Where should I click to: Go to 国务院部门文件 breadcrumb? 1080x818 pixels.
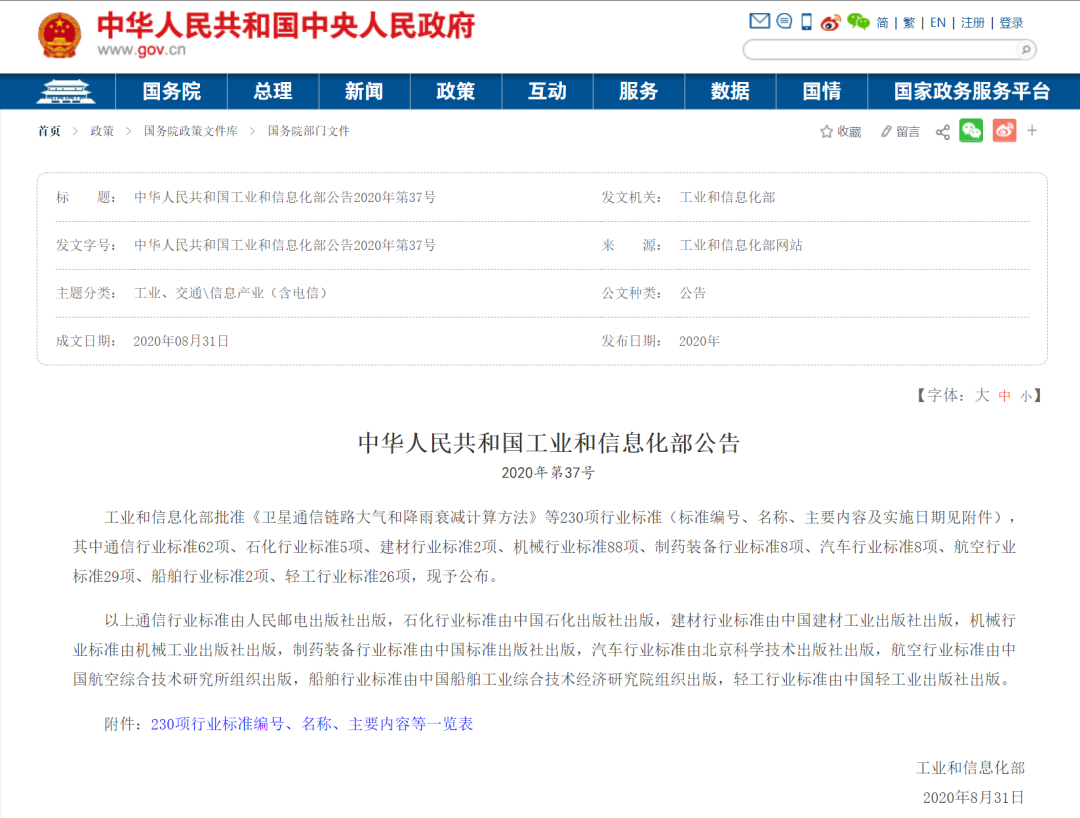pos(309,131)
